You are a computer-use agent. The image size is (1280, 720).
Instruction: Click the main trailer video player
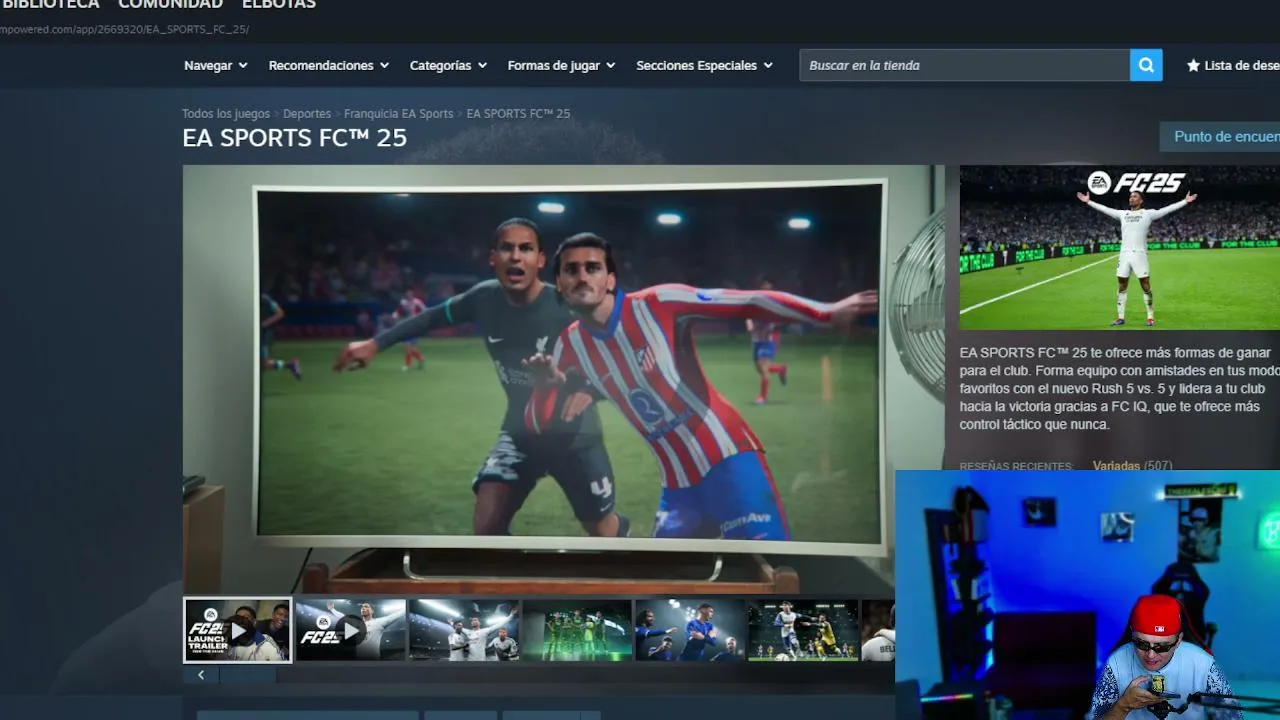[x=563, y=379]
